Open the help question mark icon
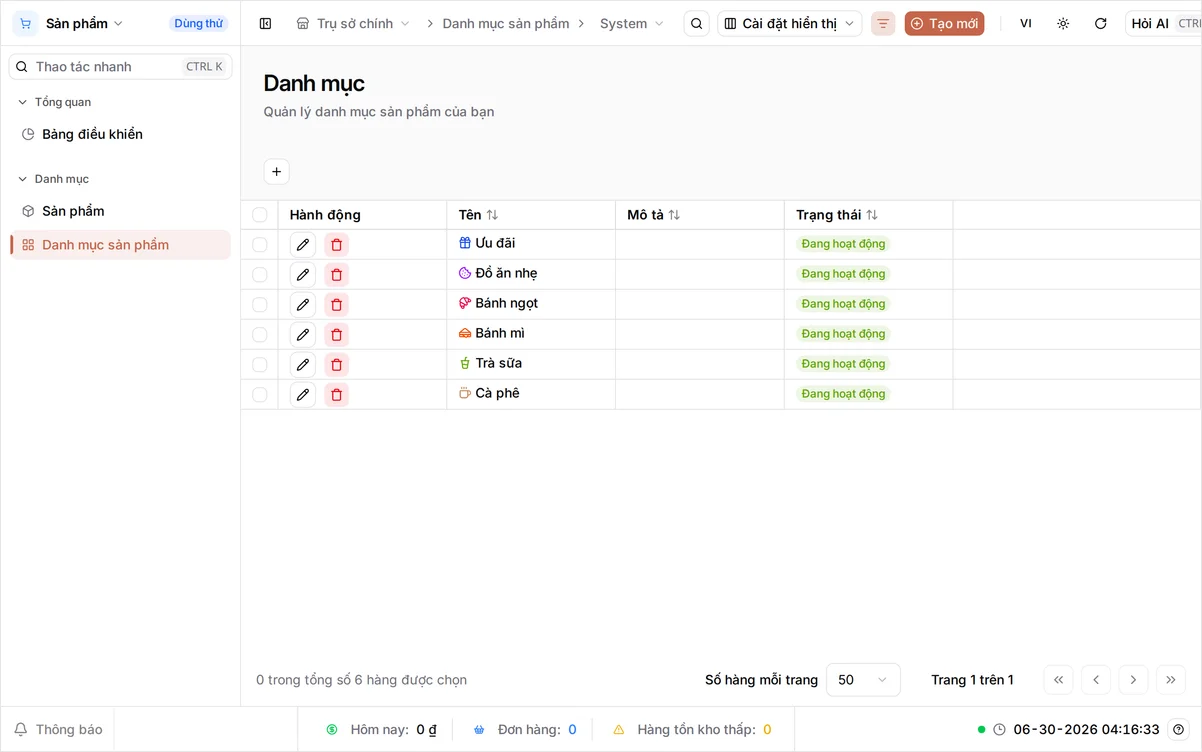1202x752 pixels. [x=1179, y=729]
